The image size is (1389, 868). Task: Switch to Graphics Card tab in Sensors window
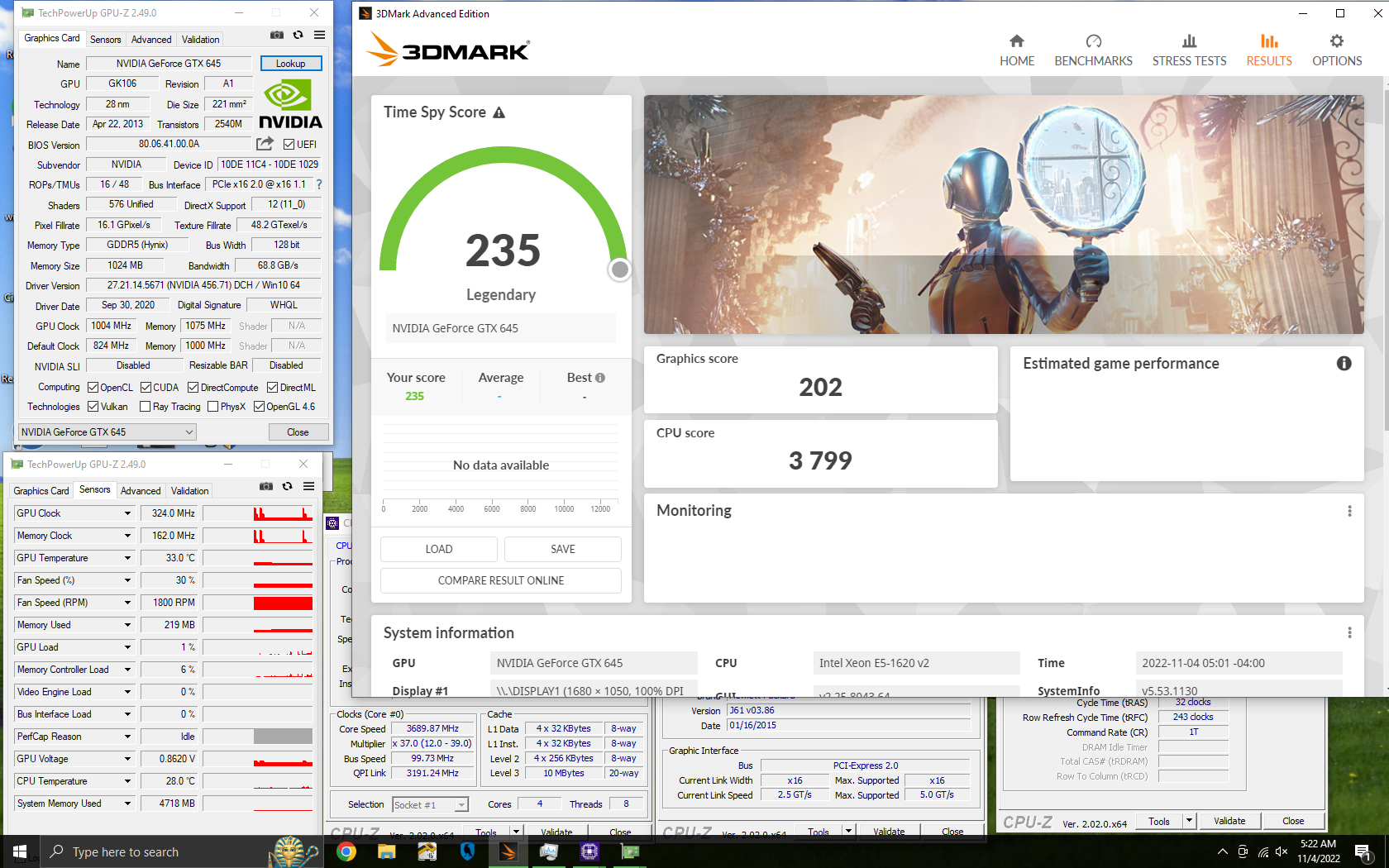tap(41, 491)
